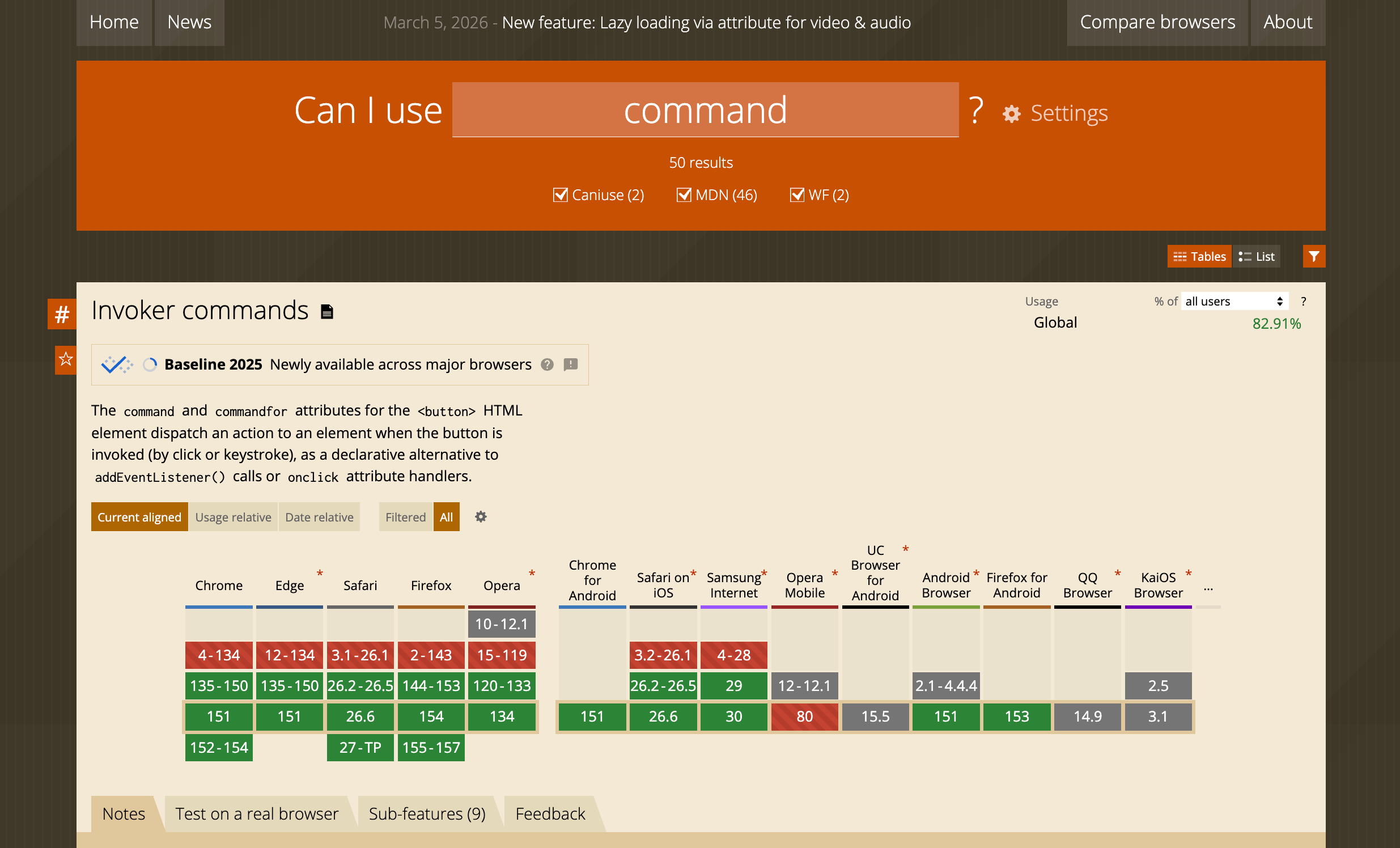Click the UC Browser notes asterisk
Image resolution: width=1400 pixels, height=848 pixels.
coord(906,549)
